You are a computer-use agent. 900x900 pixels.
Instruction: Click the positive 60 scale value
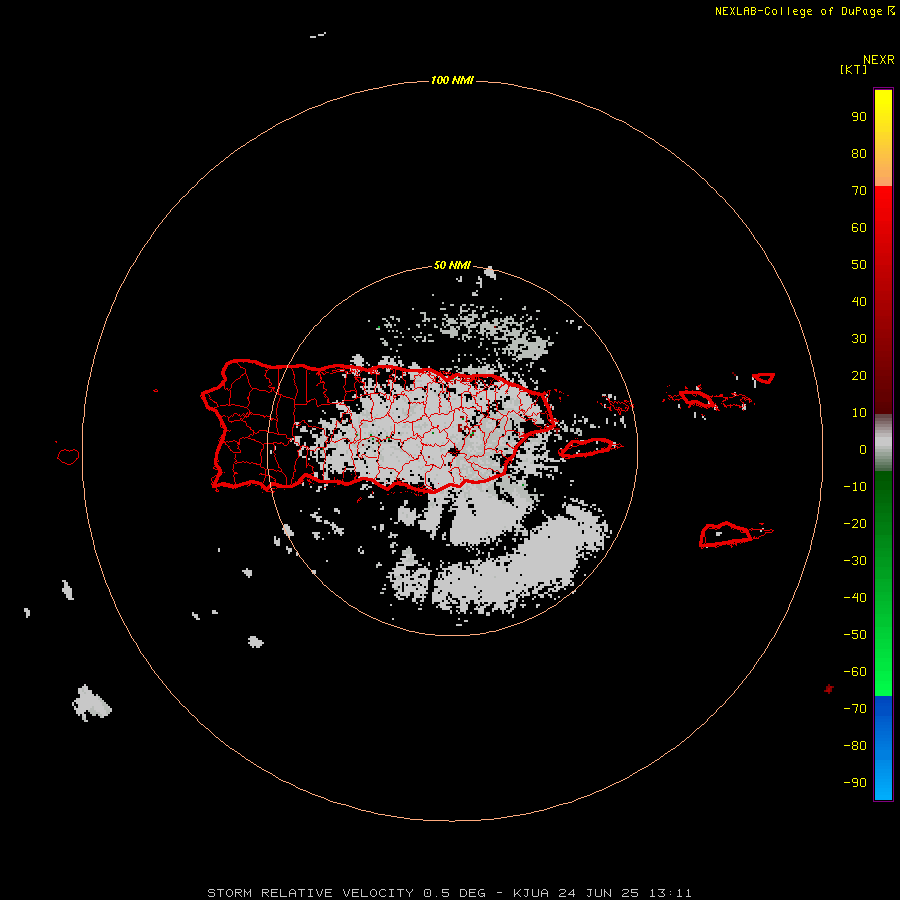tap(859, 228)
